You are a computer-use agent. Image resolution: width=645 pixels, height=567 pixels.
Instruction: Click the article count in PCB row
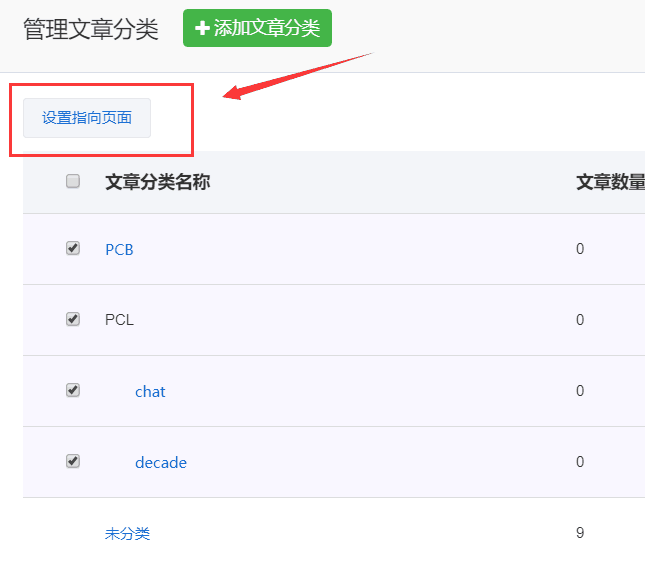[x=580, y=249]
